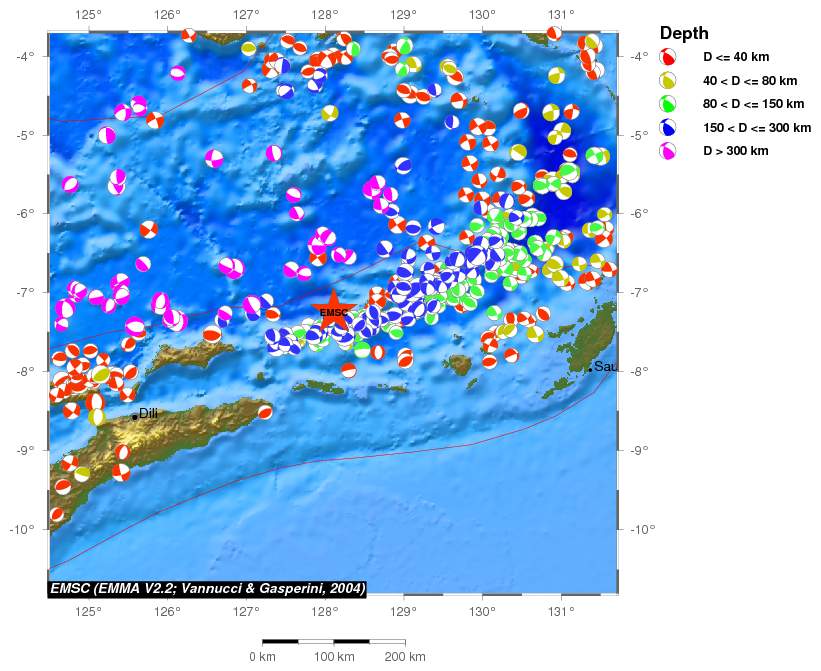Click the 200 km scale bar label

(x=404, y=656)
